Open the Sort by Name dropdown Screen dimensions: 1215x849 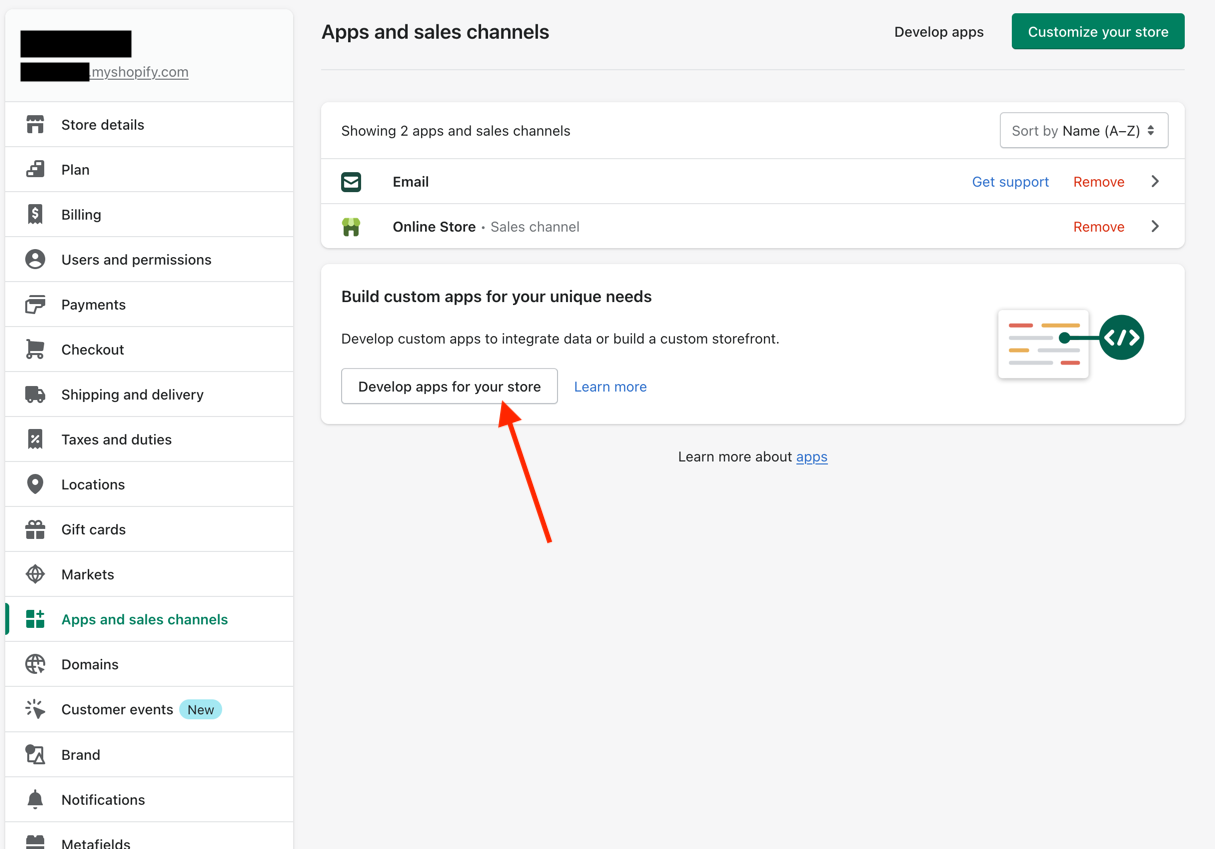click(1084, 131)
